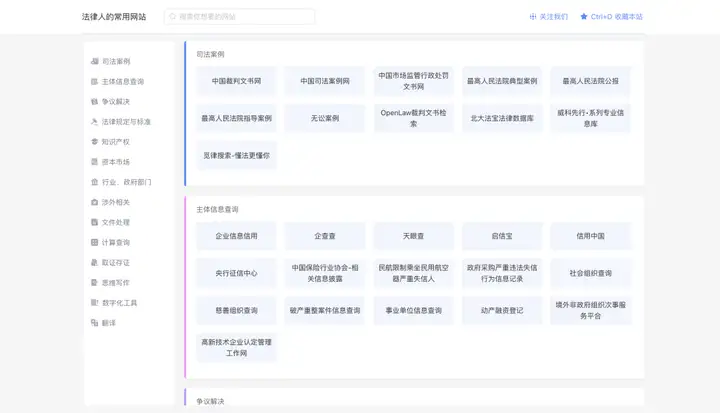720x413 pixels.
Task: Open the 无讼案例 card
Action: pos(325,118)
